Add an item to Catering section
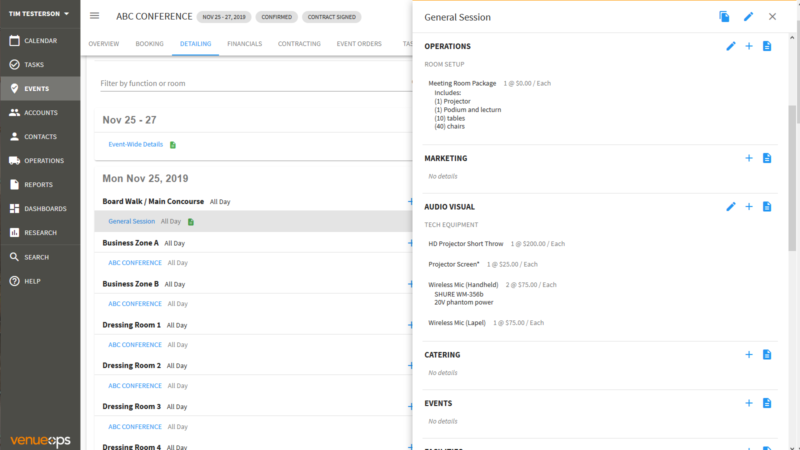The height and width of the screenshot is (450, 800). click(x=748, y=355)
